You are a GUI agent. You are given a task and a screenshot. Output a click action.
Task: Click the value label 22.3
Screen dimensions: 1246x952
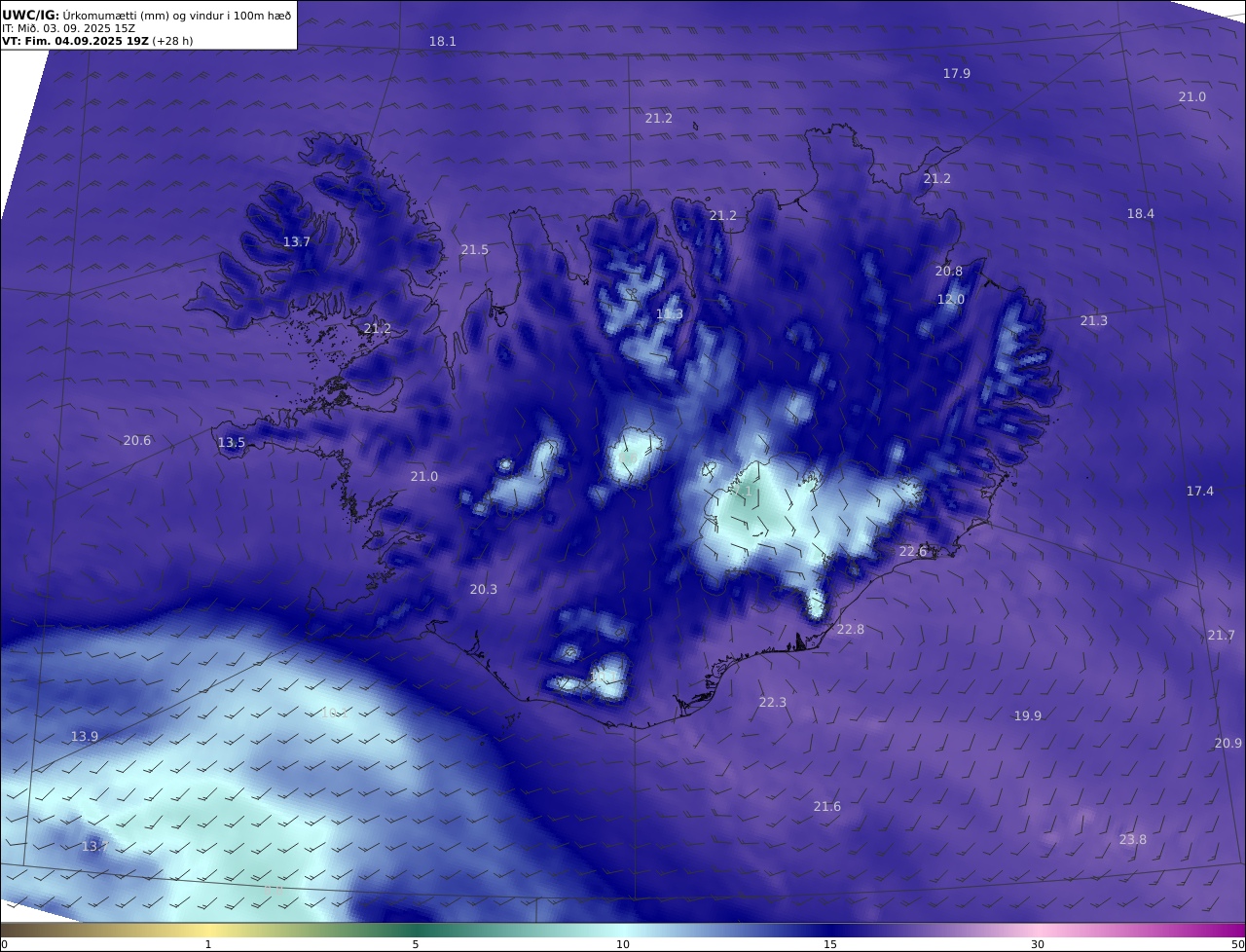772,702
